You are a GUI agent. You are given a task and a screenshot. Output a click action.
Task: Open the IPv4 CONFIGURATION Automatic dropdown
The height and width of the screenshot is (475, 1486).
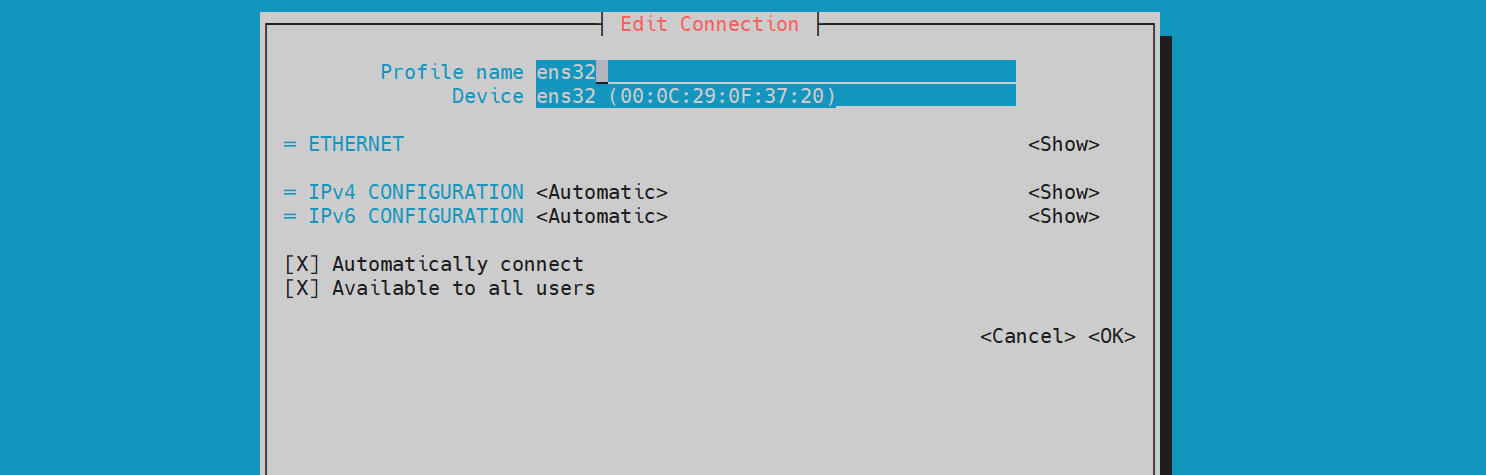point(601,192)
